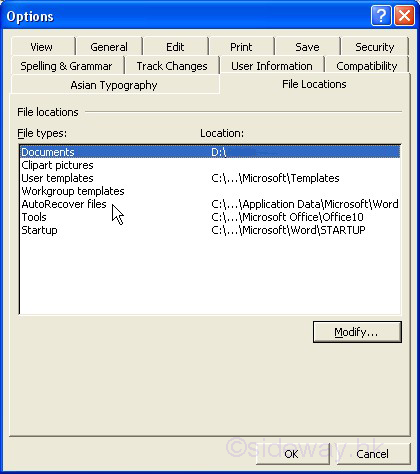
Task: Click the Help question mark icon
Action: [x=381, y=15]
